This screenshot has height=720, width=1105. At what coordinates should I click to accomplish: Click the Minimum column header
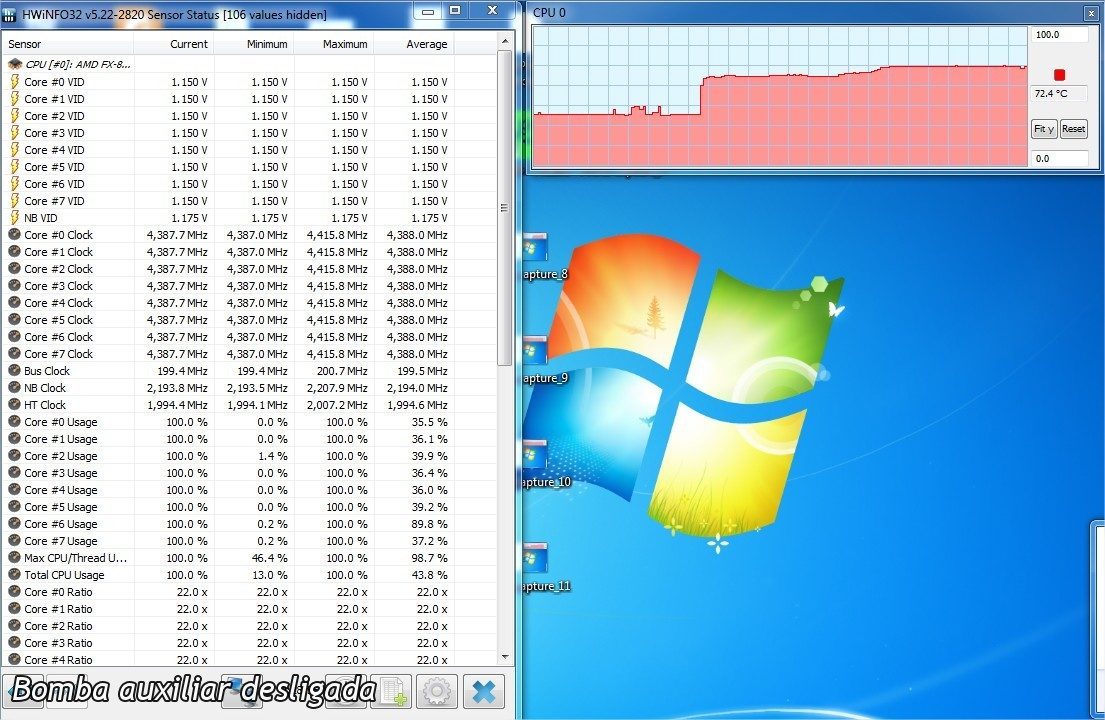point(254,44)
